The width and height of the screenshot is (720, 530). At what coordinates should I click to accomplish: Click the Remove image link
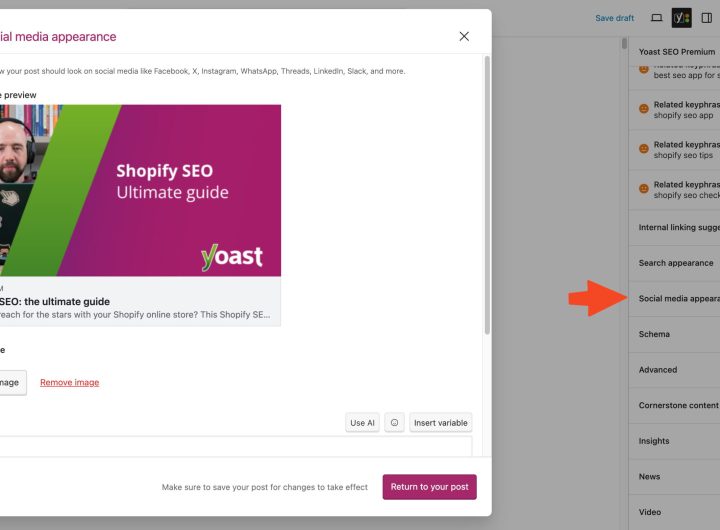click(x=69, y=382)
